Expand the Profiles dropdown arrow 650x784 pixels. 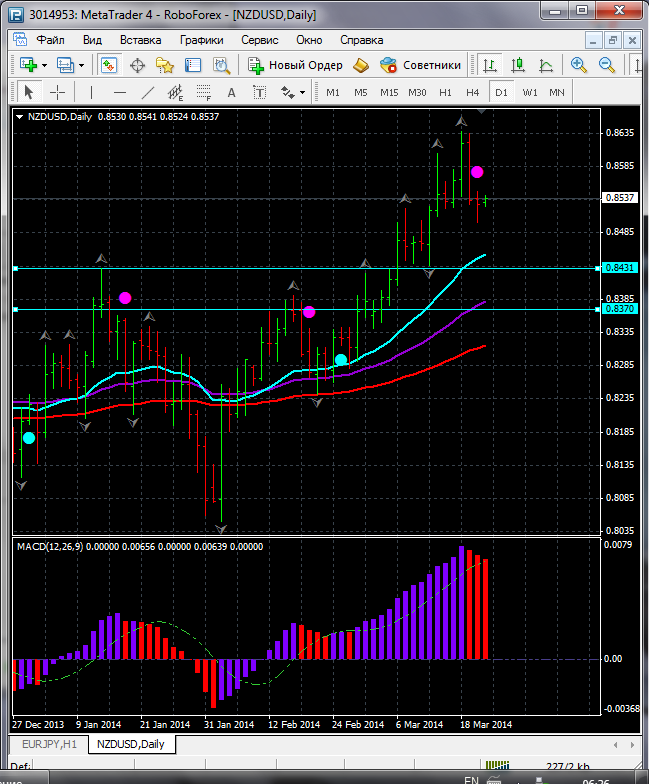(82, 66)
